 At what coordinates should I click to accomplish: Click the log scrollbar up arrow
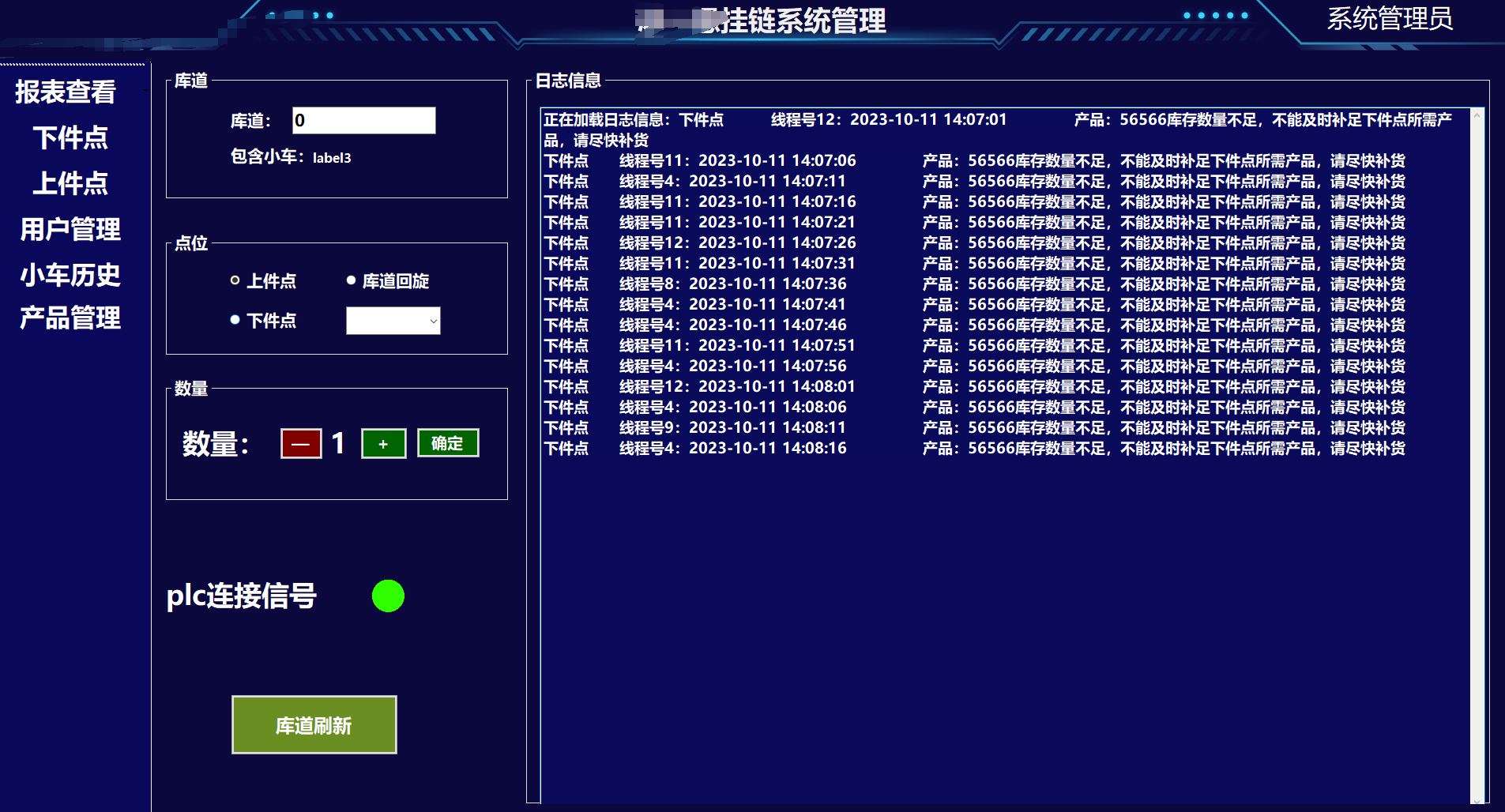point(1477,115)
